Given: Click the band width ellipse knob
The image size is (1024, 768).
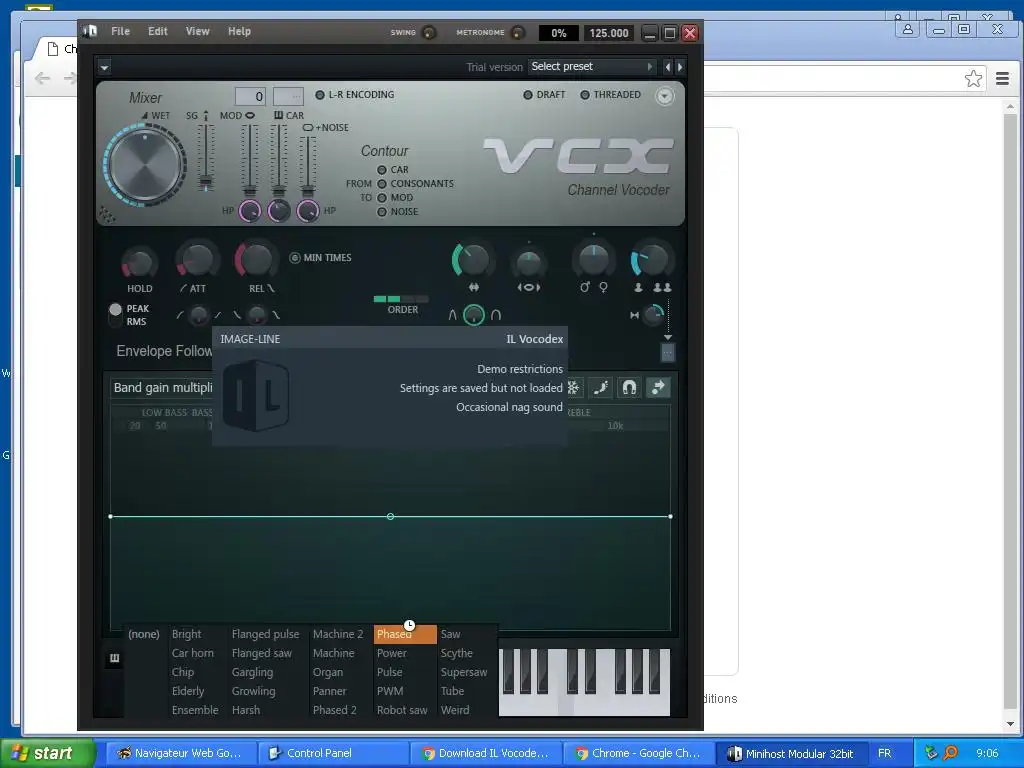Looking at the screenshot, I should (x=528, y=263).
